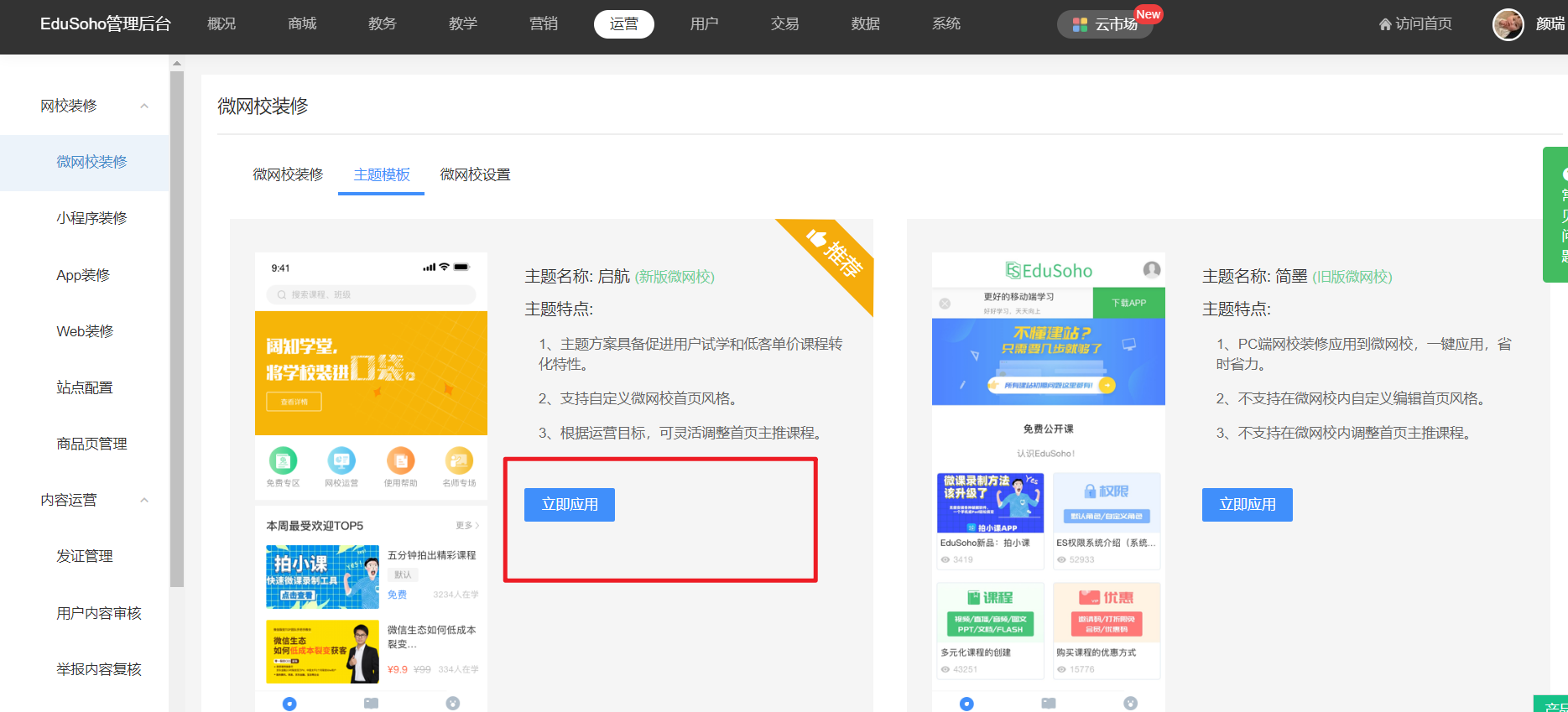This screenshot has height=712, width=1568.
Task: Click 查看详情 on the yellow banner
Action: click(294, 403)
